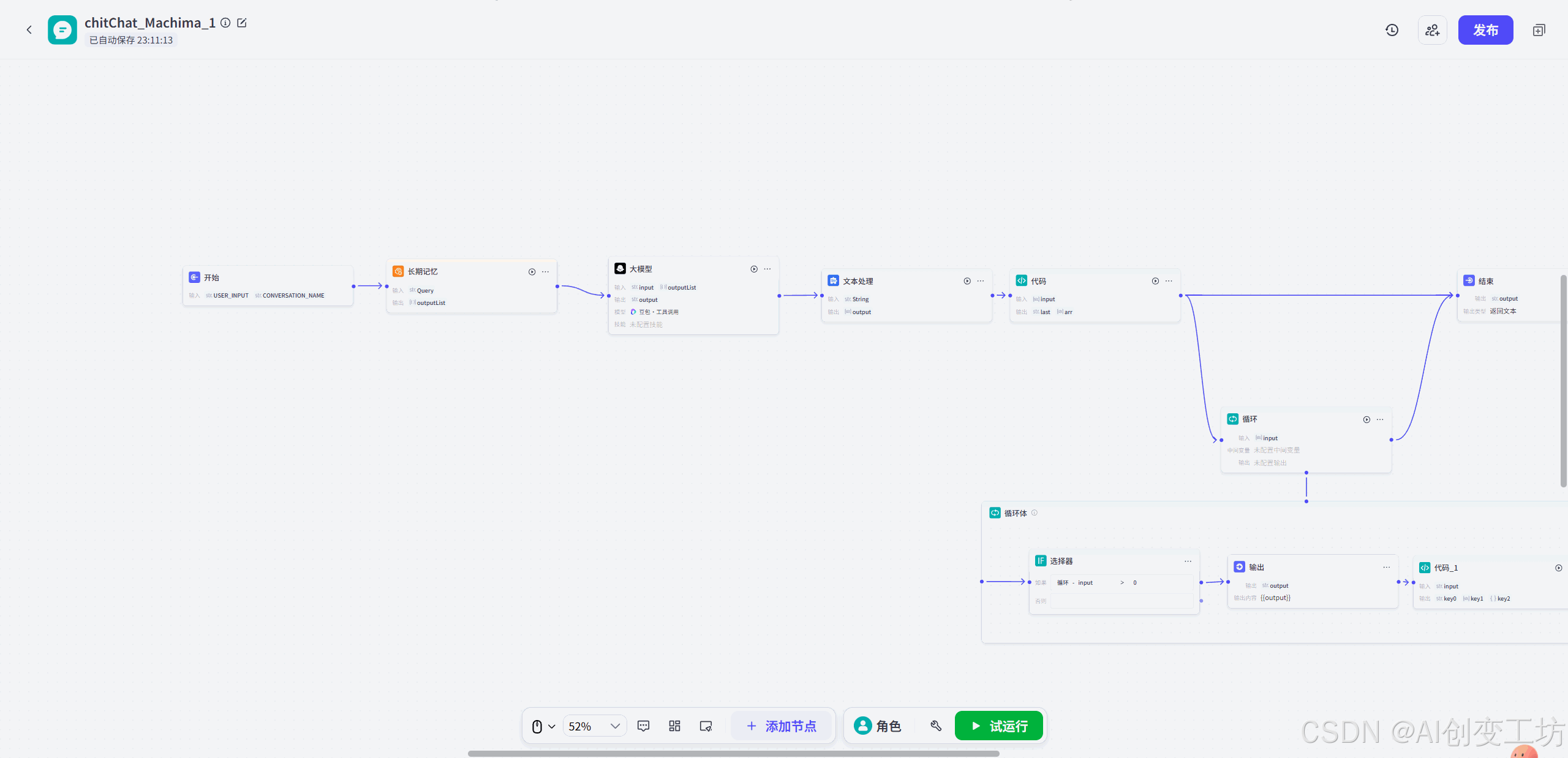Select the 代码 node code icon
The image size is (1568, 758).
click(x=1021, y=281)
